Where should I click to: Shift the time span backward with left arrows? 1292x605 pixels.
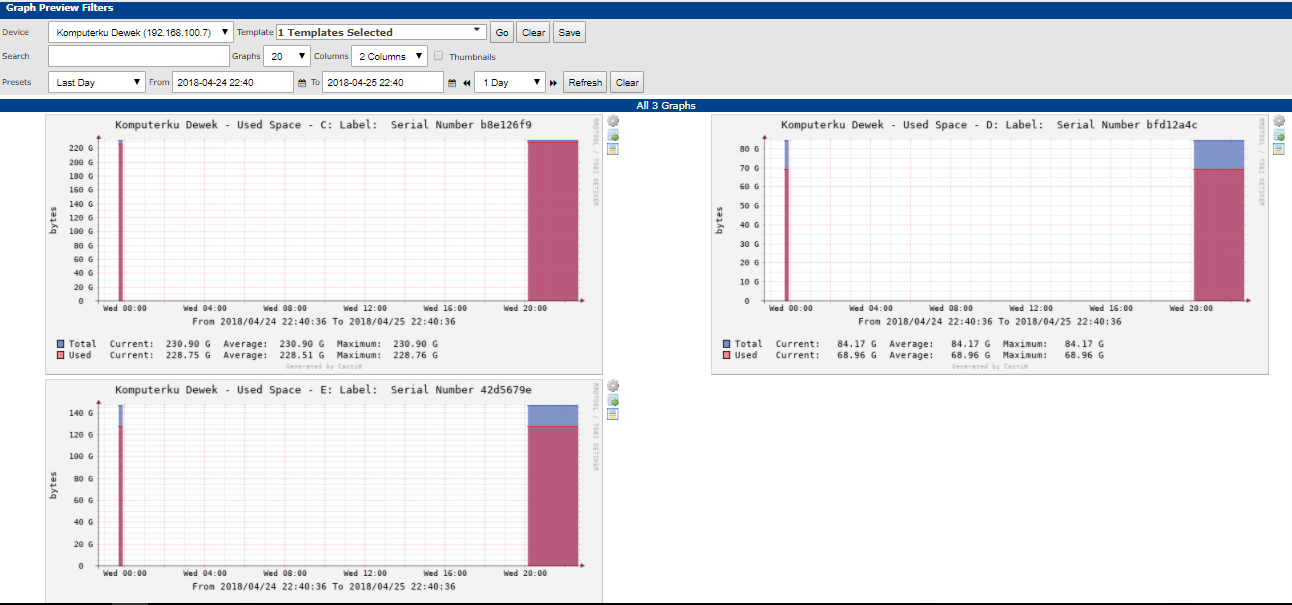tap(467, 83)
